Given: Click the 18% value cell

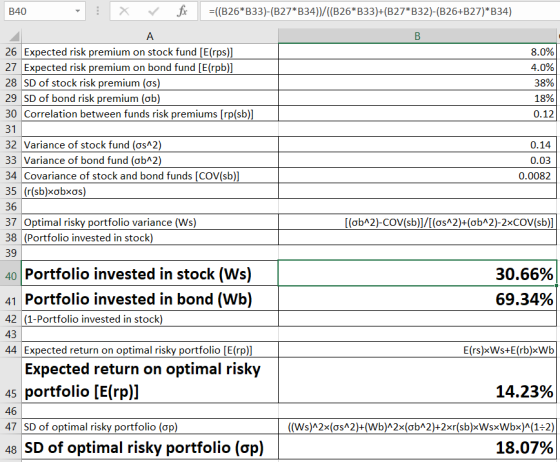Looking at the screenshot, I should click(x=417, y=99).
